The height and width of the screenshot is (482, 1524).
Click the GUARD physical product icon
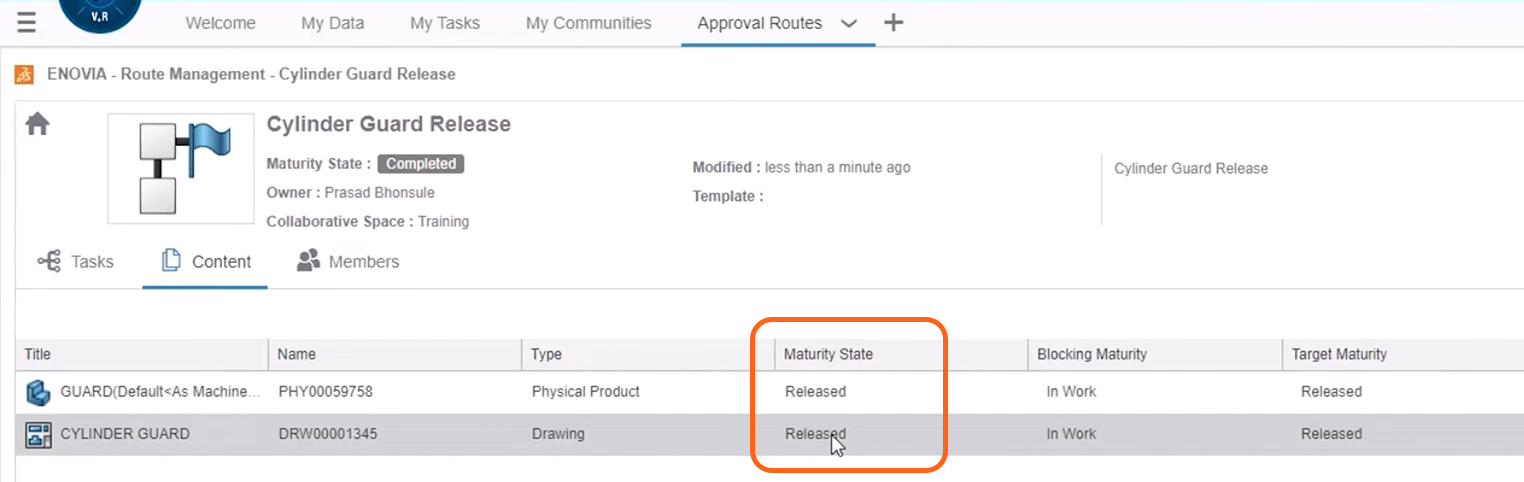click(x=38, y=392)
